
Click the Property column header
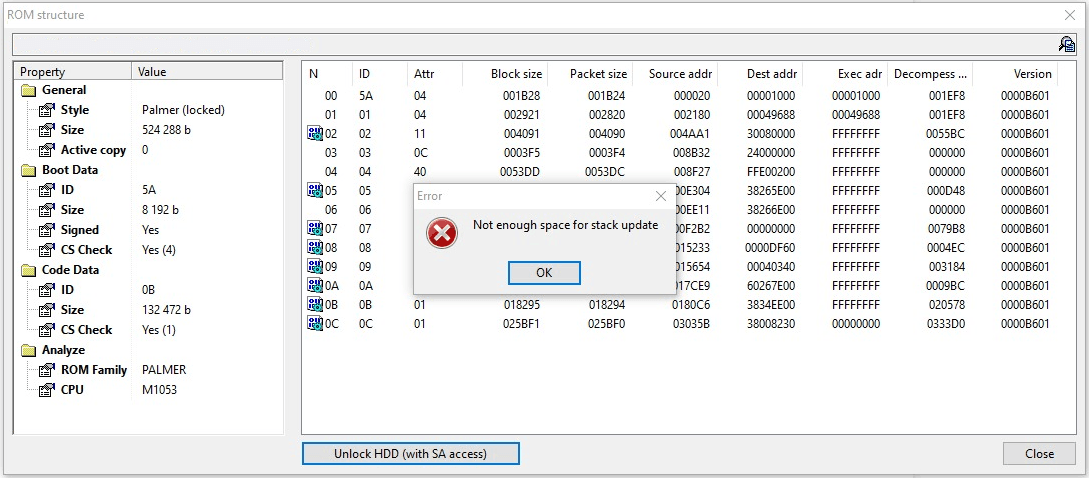click(x=72, y=72)
